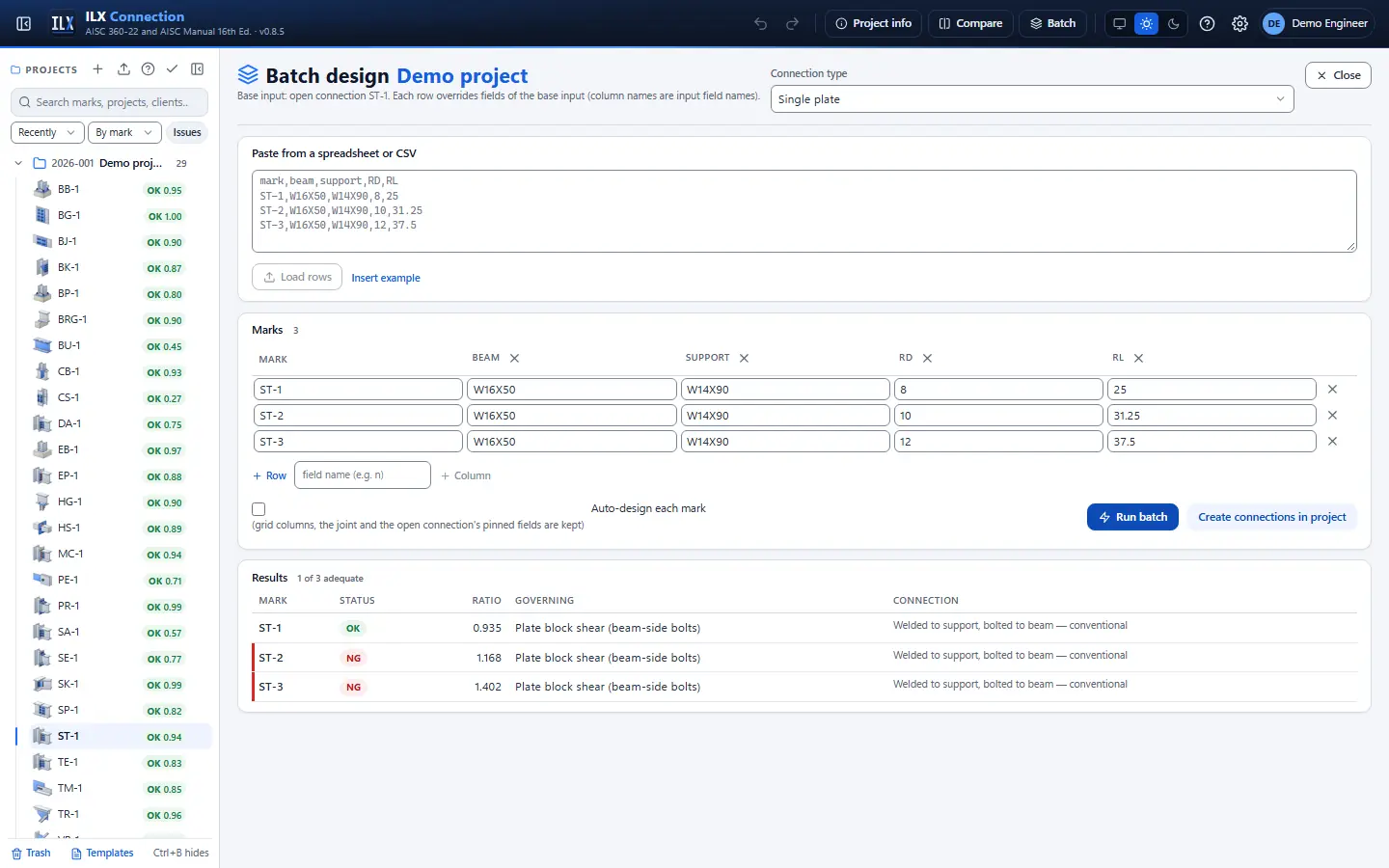Open the Compare view
The height and width of the screenshot is (868, 1389).
[x=971, y=23]
